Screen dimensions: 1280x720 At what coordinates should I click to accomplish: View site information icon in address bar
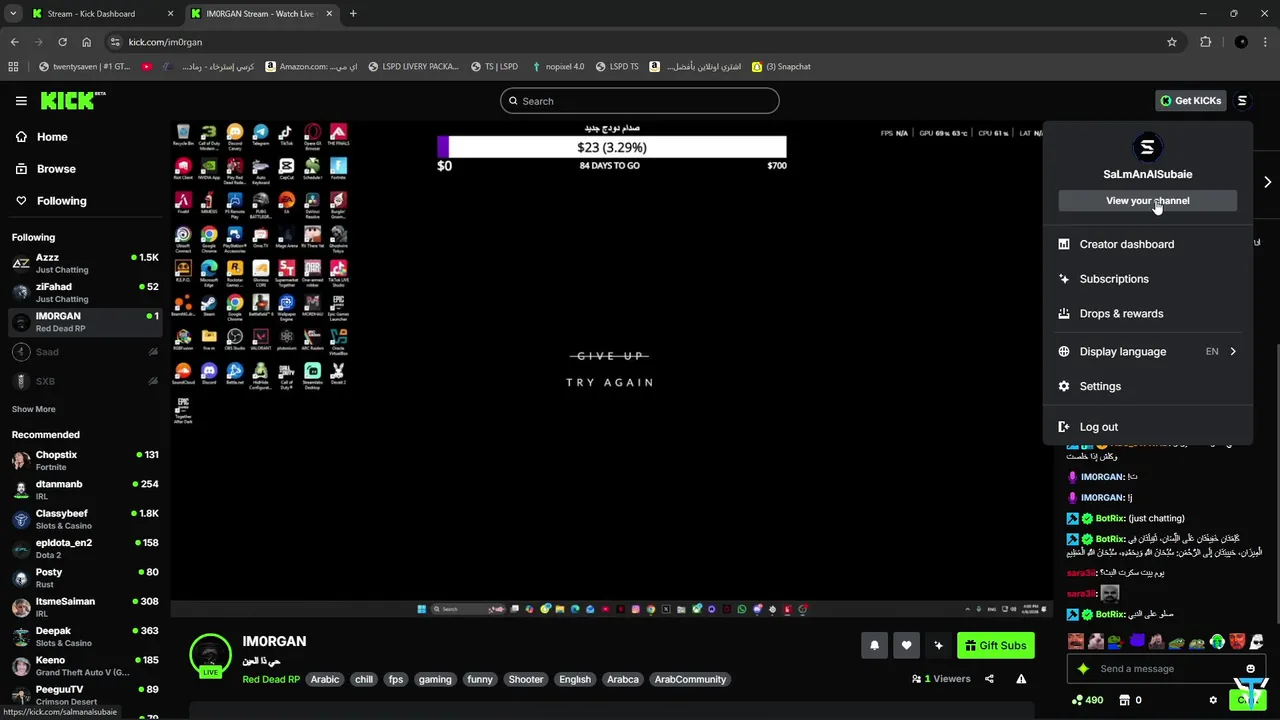click(x=115, y=42)
